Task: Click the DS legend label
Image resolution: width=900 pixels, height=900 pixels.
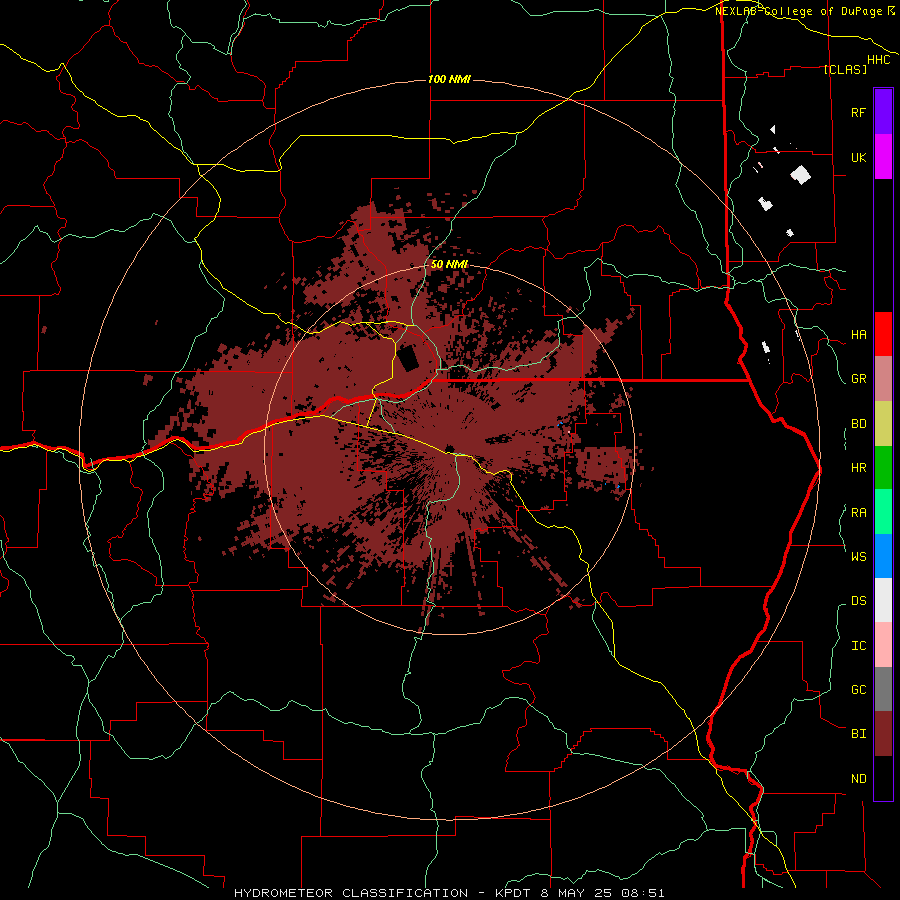Action: pyautogui.click(x=858, y=601)
